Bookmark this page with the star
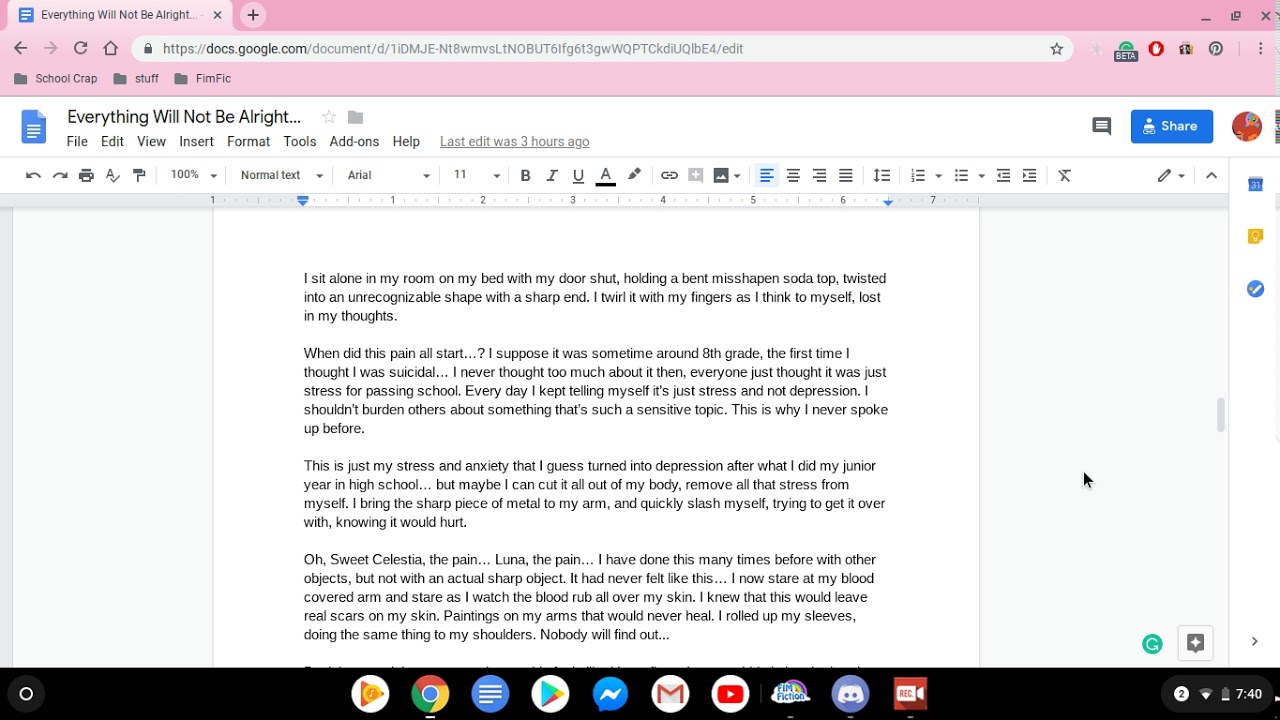This screenshot has height=720, width=1280. coord(1056,48)
